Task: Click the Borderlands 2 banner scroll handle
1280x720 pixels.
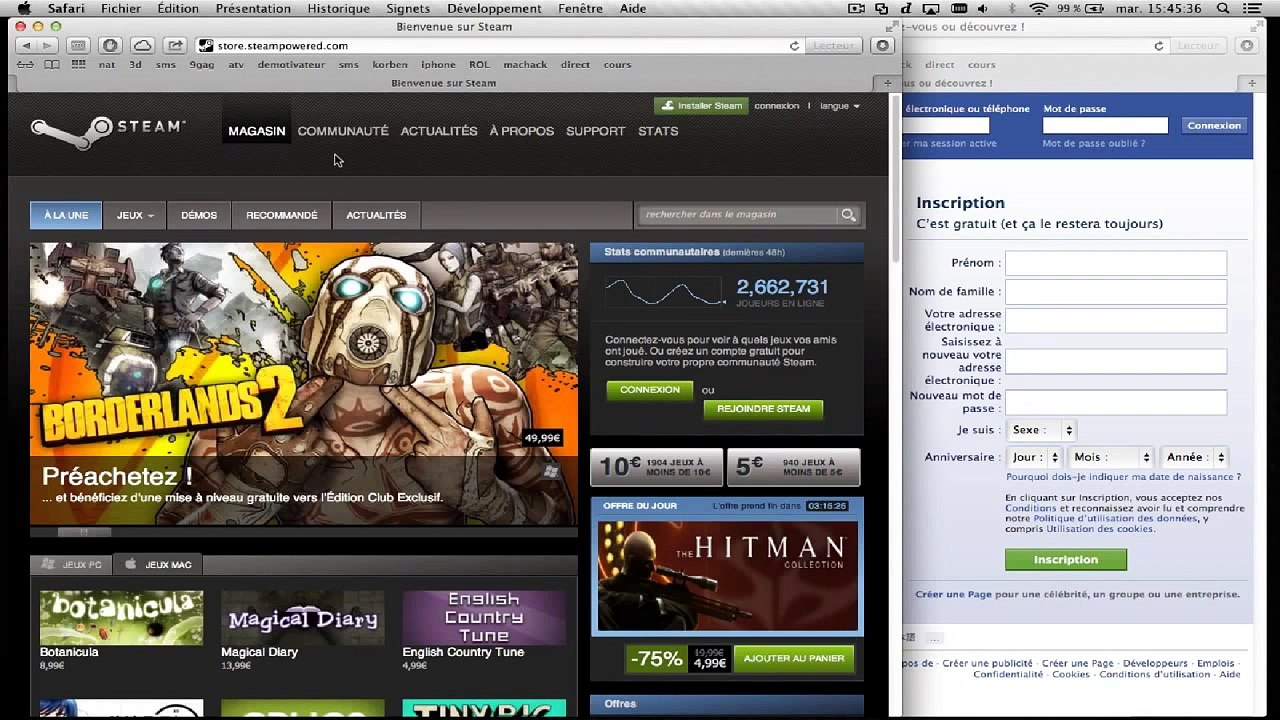Action: tap(83, 532)
